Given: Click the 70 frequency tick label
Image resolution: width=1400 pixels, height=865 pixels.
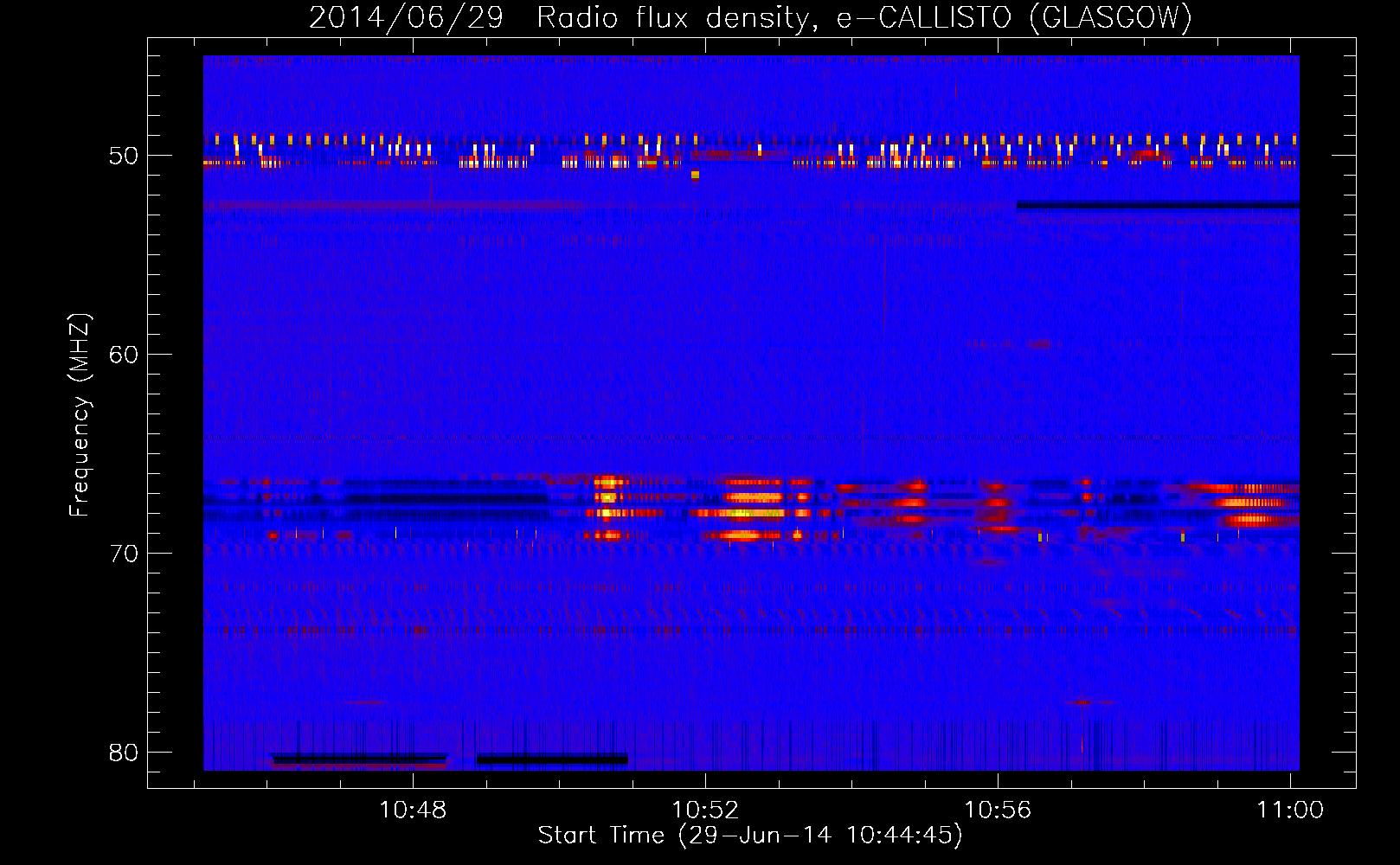Looking at the screenshot, I should [x=124, y=554].
